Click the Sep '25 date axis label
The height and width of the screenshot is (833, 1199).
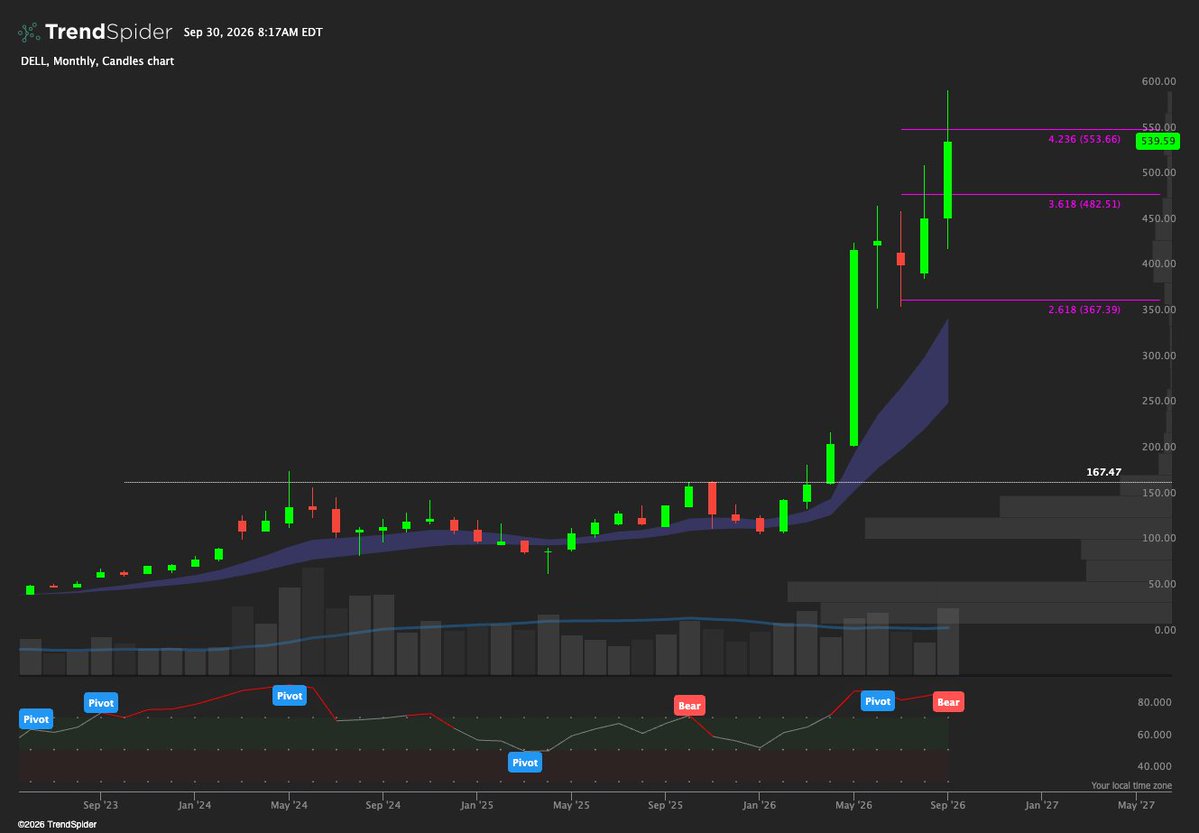tap(665, 805)
